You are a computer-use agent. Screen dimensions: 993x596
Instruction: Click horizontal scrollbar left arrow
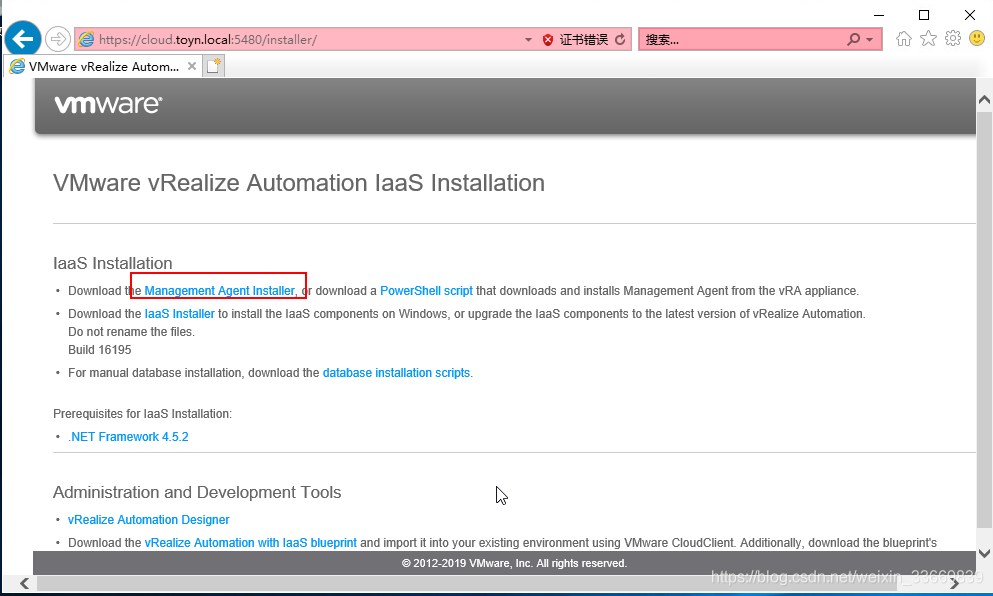tap(24, 583)
